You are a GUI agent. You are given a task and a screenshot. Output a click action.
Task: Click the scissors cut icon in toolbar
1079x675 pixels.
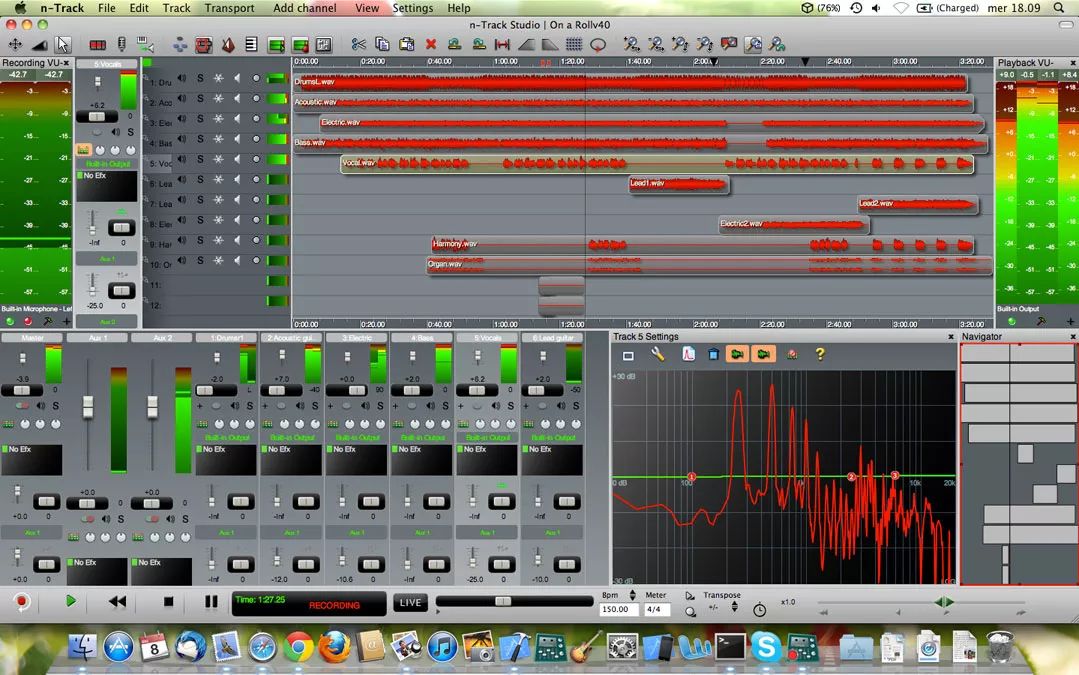tap(358, 44)
